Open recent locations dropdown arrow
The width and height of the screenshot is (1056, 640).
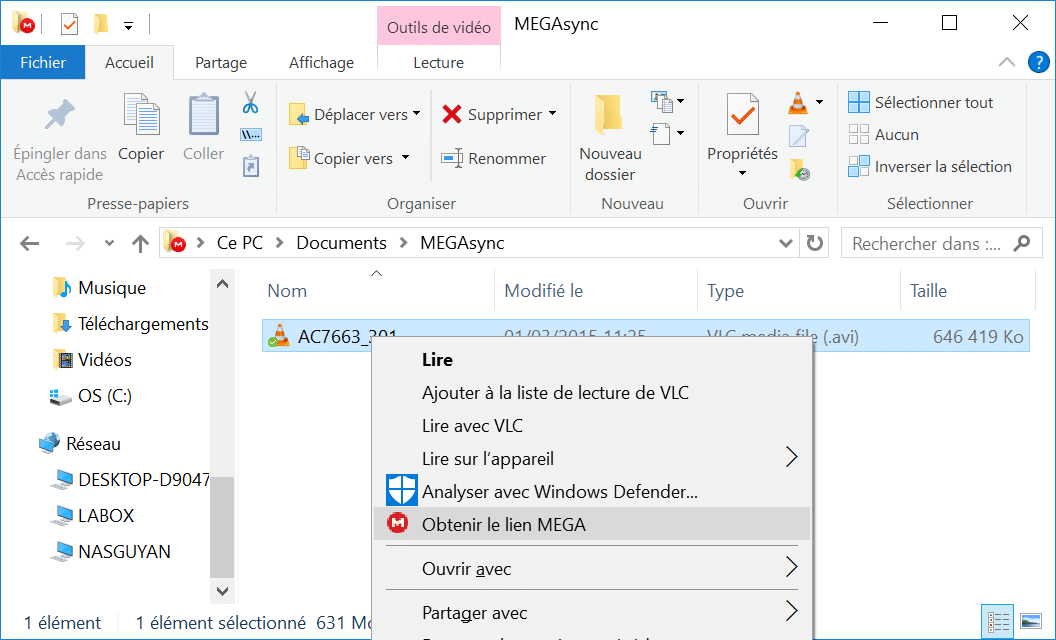point(109,243)
